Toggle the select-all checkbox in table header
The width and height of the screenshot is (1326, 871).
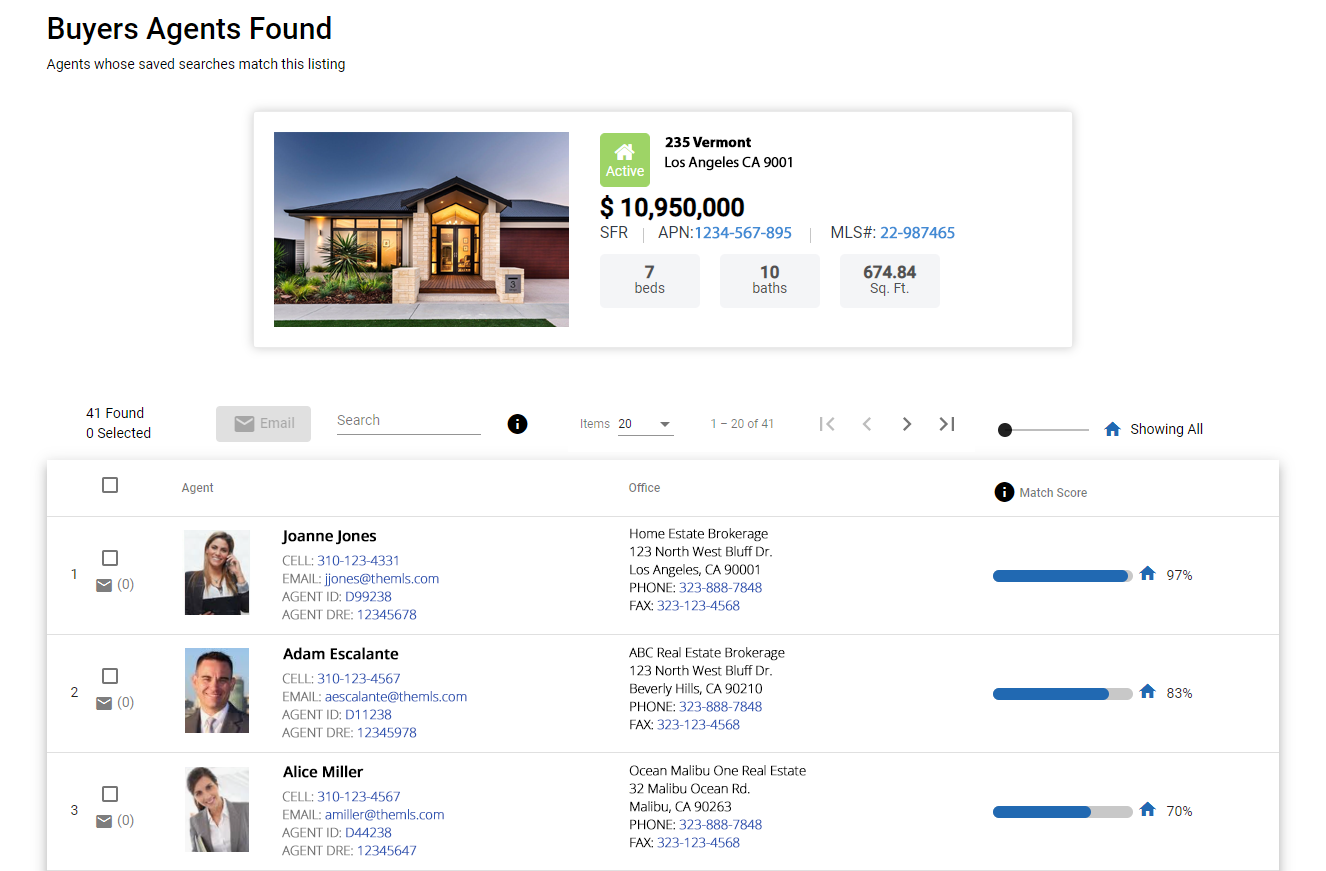110,485
